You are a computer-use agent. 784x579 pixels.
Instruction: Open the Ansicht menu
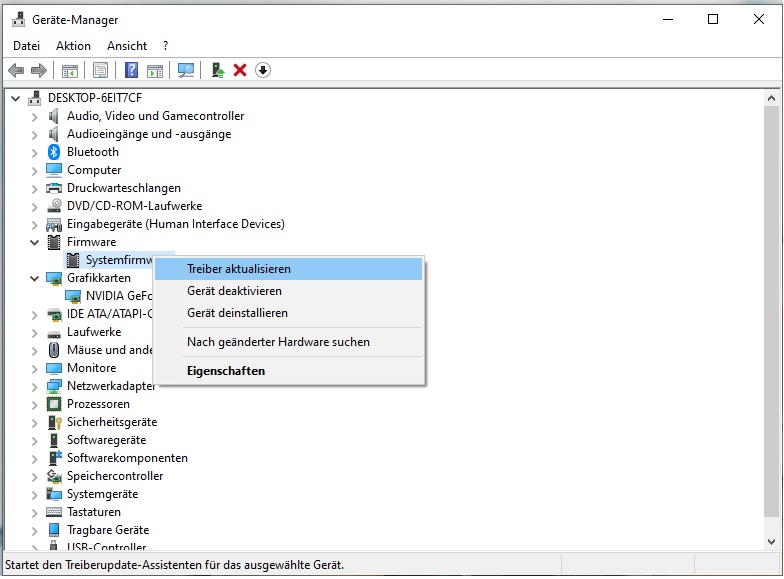(127, 46)
